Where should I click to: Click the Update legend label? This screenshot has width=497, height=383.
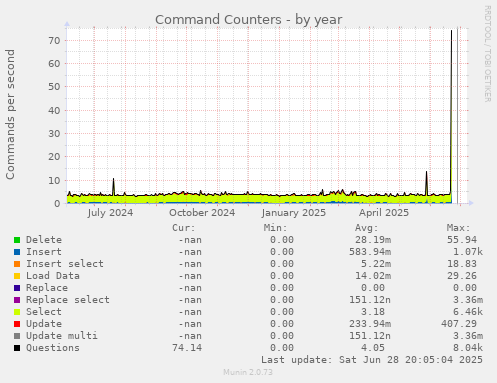[x=44, y=324]
